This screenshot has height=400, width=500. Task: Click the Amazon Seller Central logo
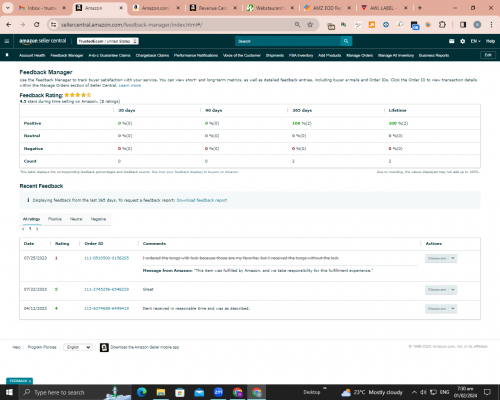point(43,41)
